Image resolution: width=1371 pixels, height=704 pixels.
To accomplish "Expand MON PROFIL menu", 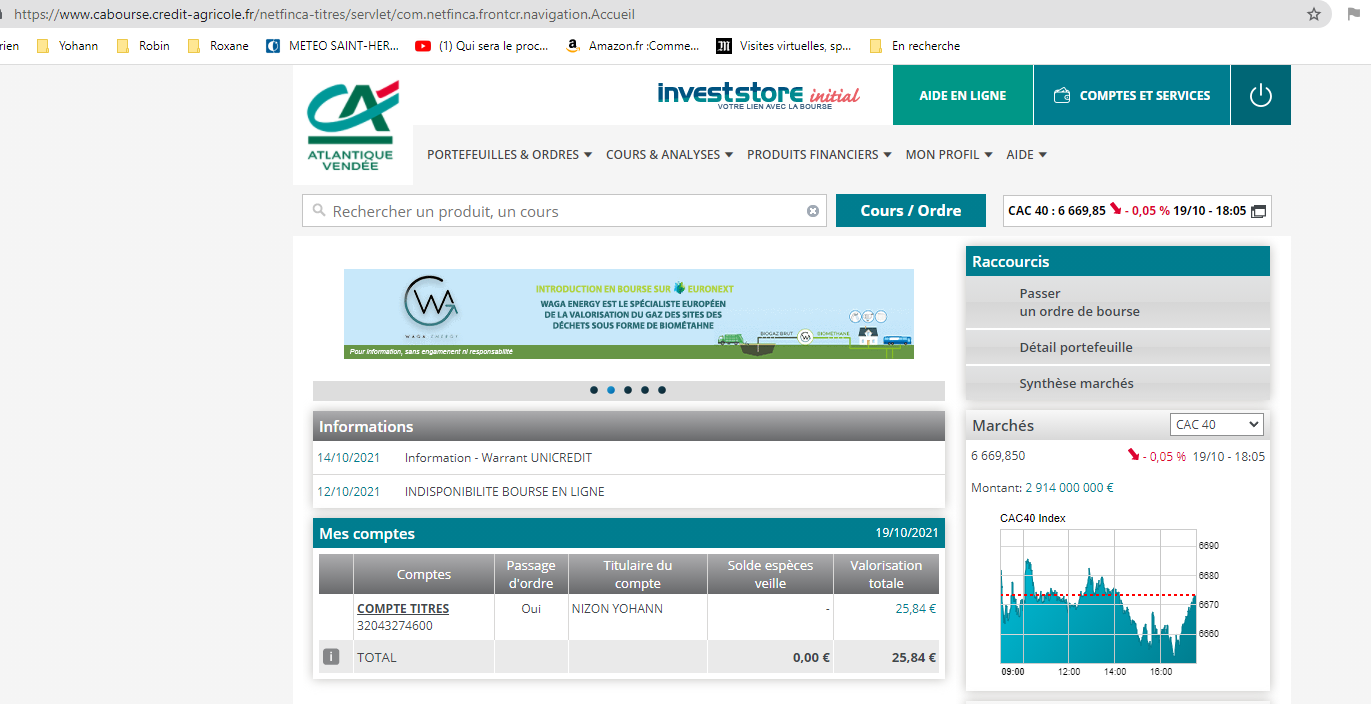I will click(x=948, y=154).
